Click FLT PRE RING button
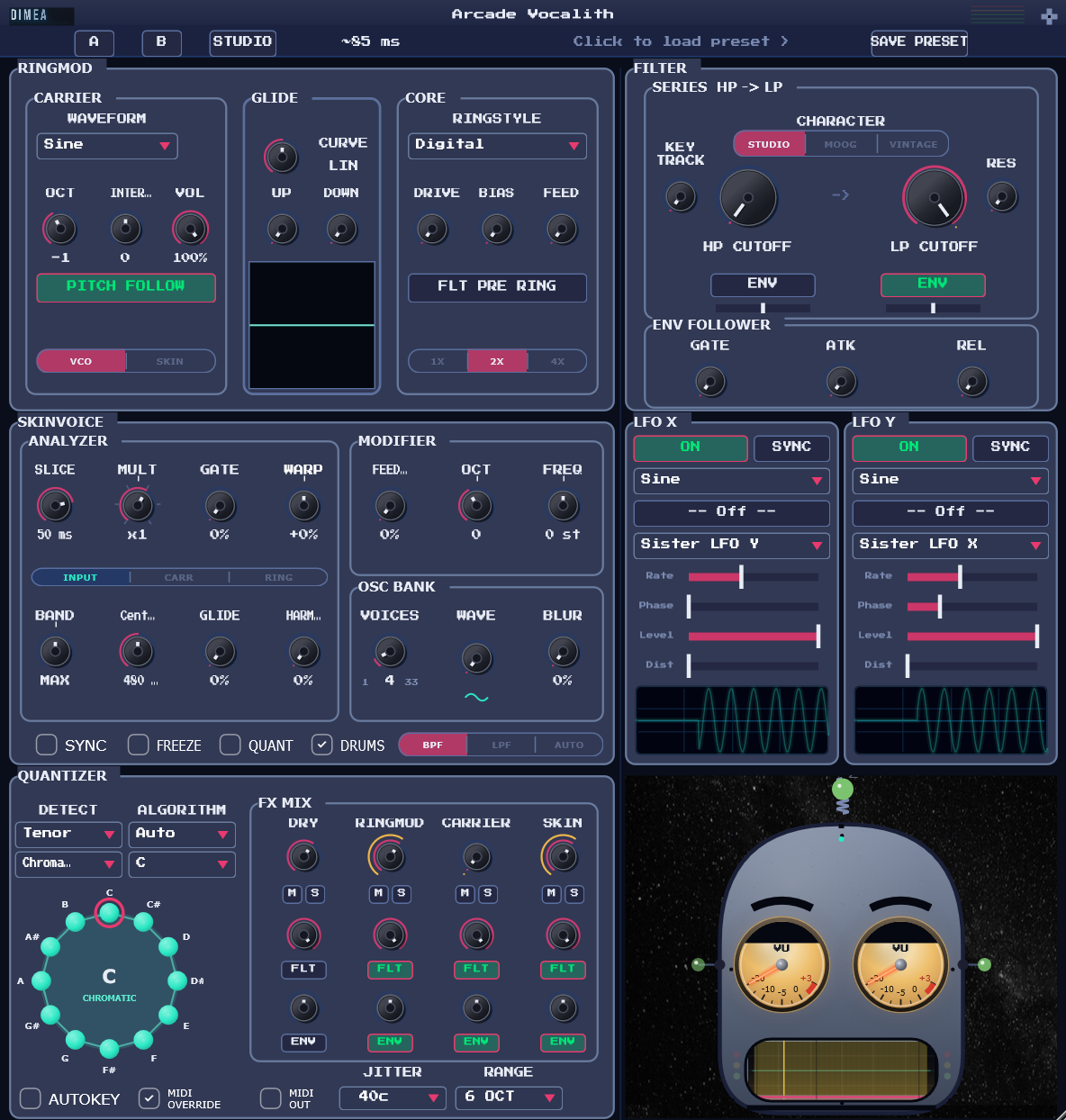Image resolution: width=1066 pixels, height=1120 pixels. 497,287
